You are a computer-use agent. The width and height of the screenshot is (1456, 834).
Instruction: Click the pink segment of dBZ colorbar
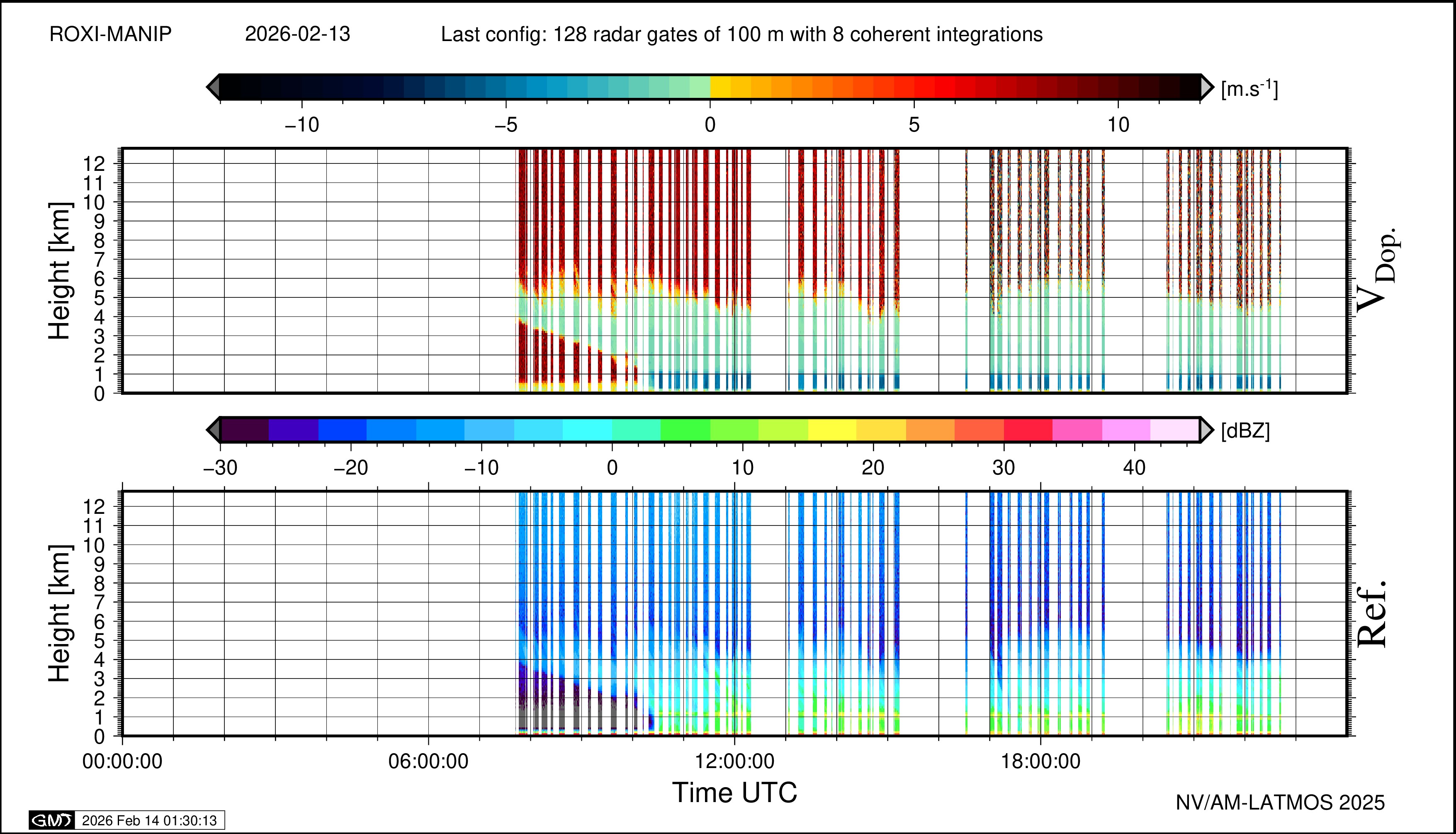(x=1077, y=430)
